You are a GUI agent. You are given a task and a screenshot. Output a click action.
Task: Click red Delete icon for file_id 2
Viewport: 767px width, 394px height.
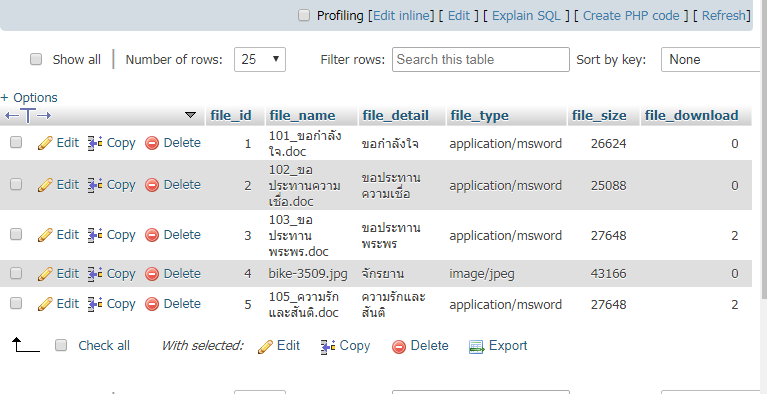pos(152,185)
